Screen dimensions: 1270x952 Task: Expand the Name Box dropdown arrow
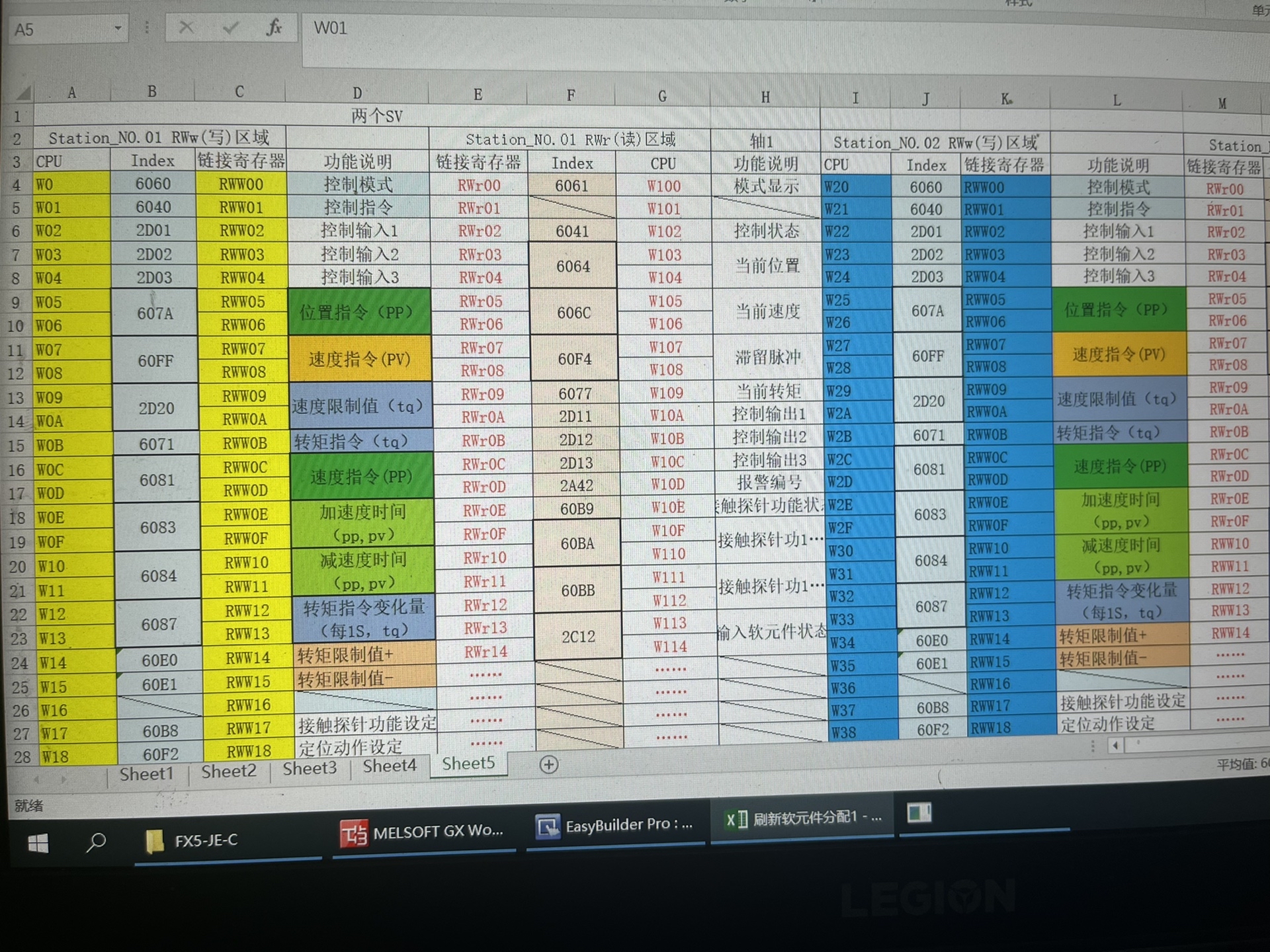coord(118,28)
